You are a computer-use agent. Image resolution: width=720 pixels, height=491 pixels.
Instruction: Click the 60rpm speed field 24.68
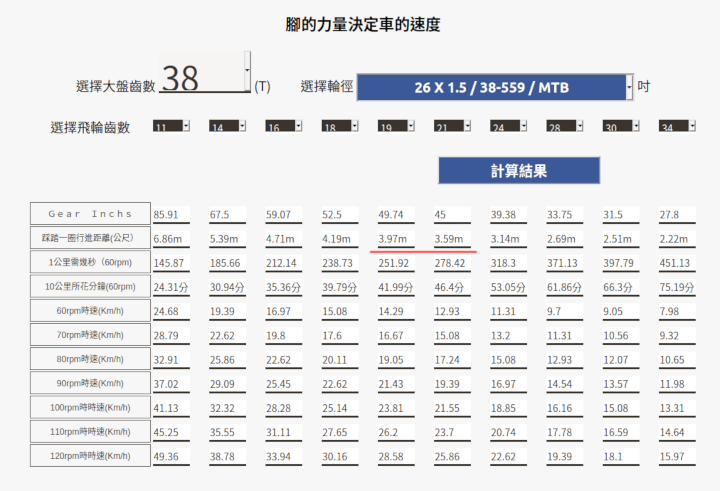click(171, 312)
